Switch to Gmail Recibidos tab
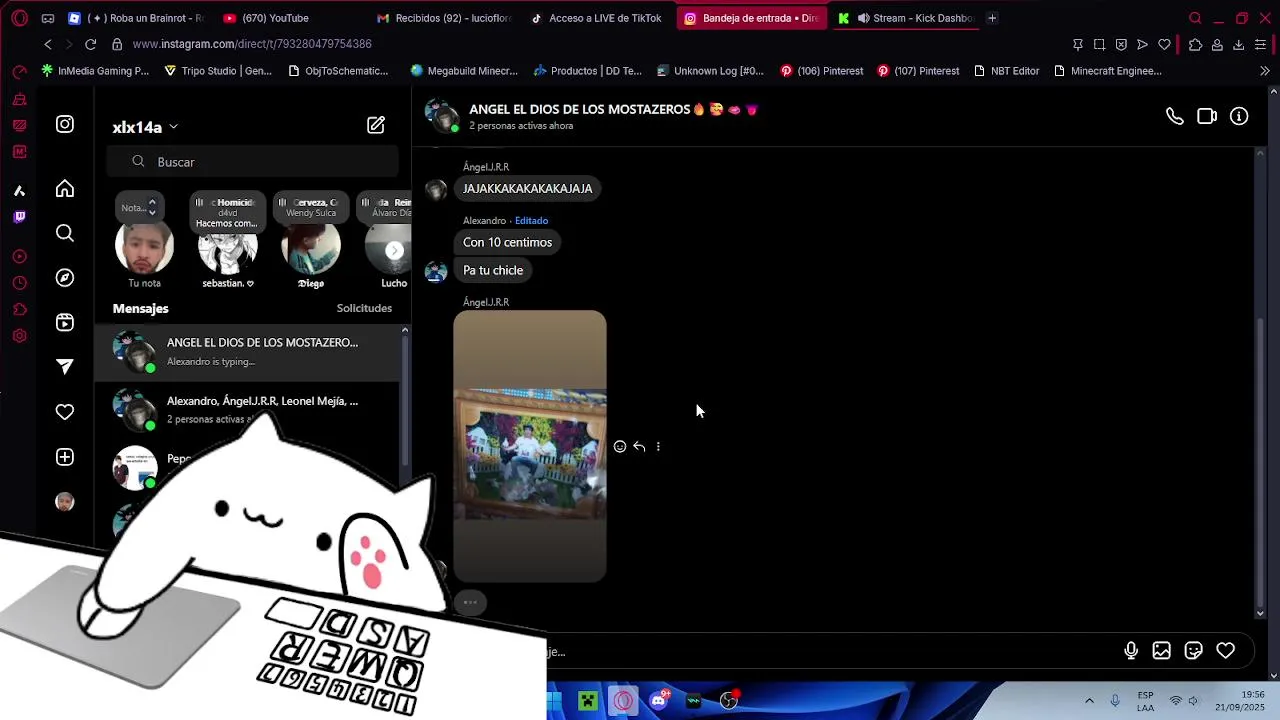Image resolution: width=1280 pixels, height=720 pixels. pyautogui.click(x=444, y=18)
